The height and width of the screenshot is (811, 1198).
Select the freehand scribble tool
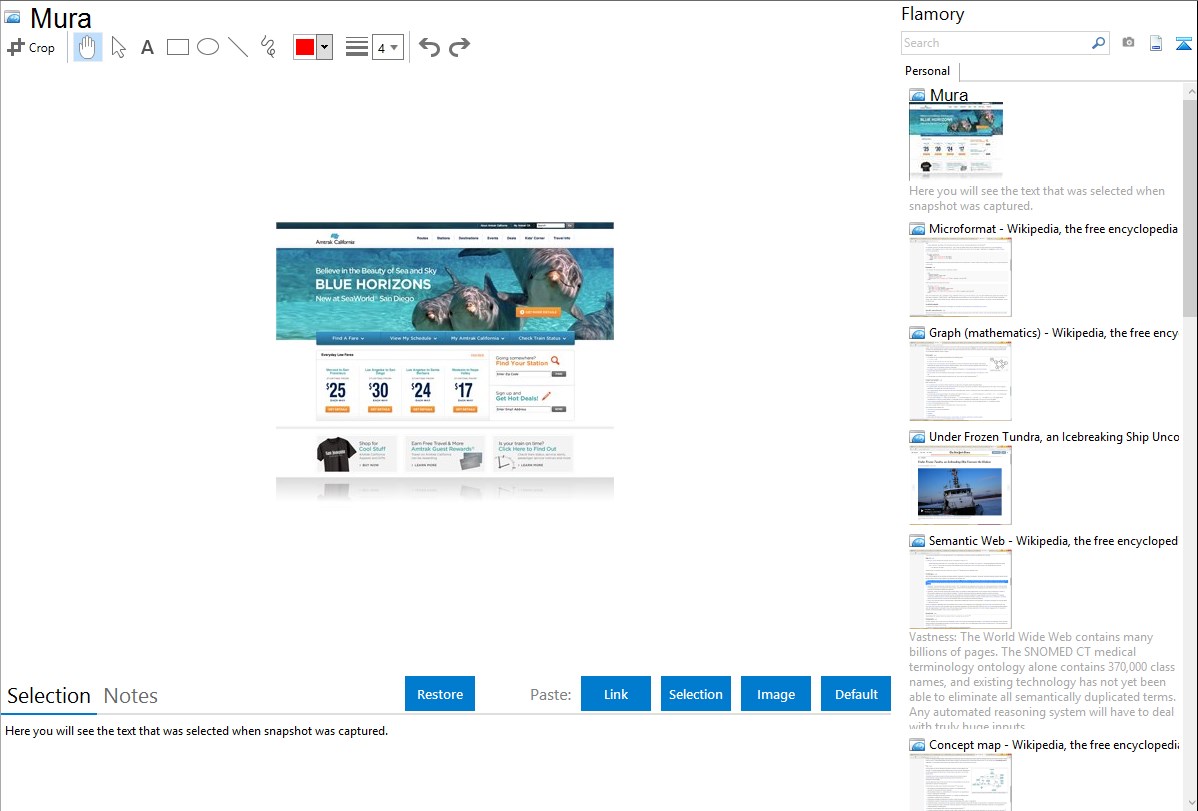coord(268,47)
